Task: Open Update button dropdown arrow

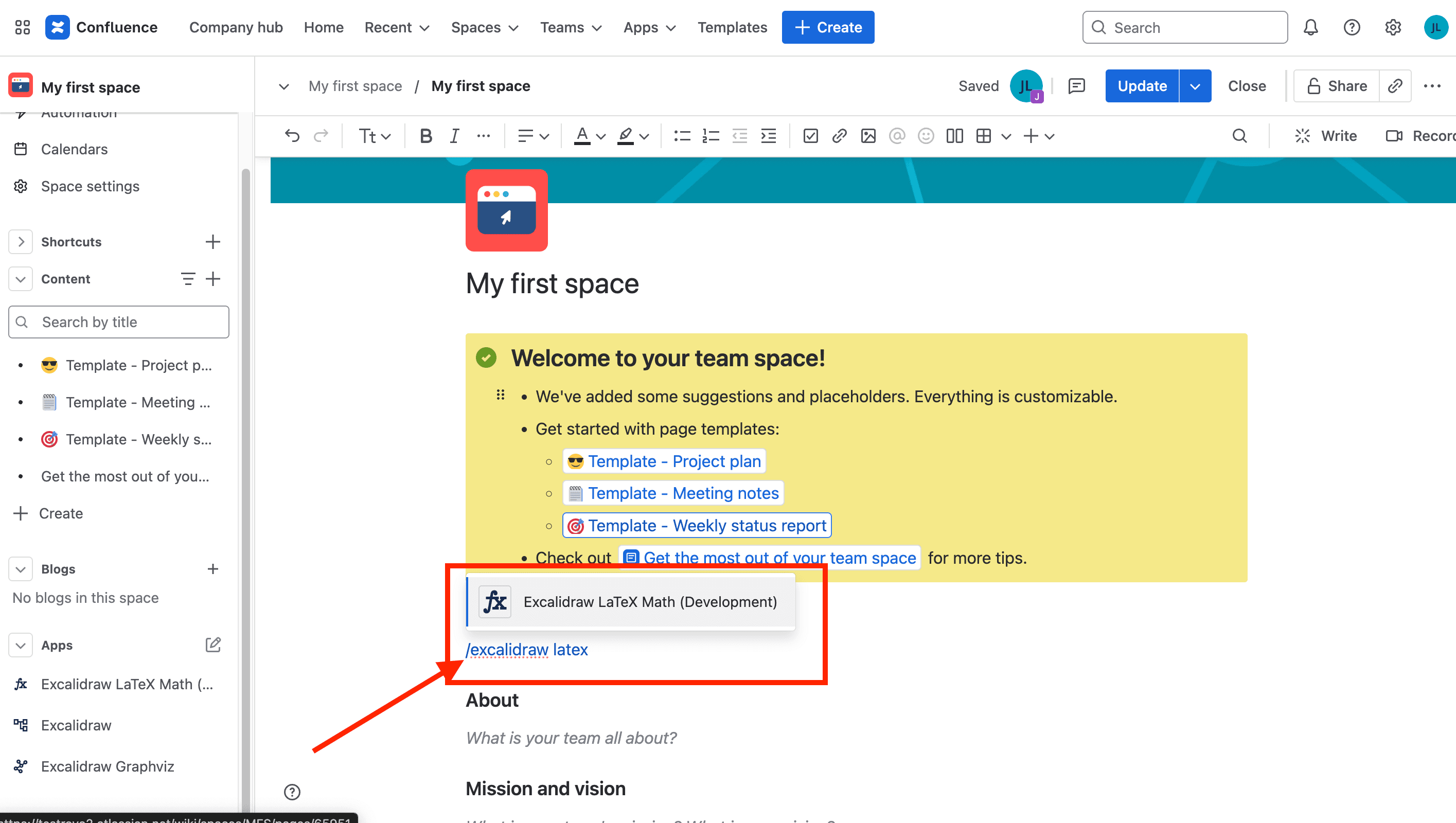Action: tap(1195, 86)
